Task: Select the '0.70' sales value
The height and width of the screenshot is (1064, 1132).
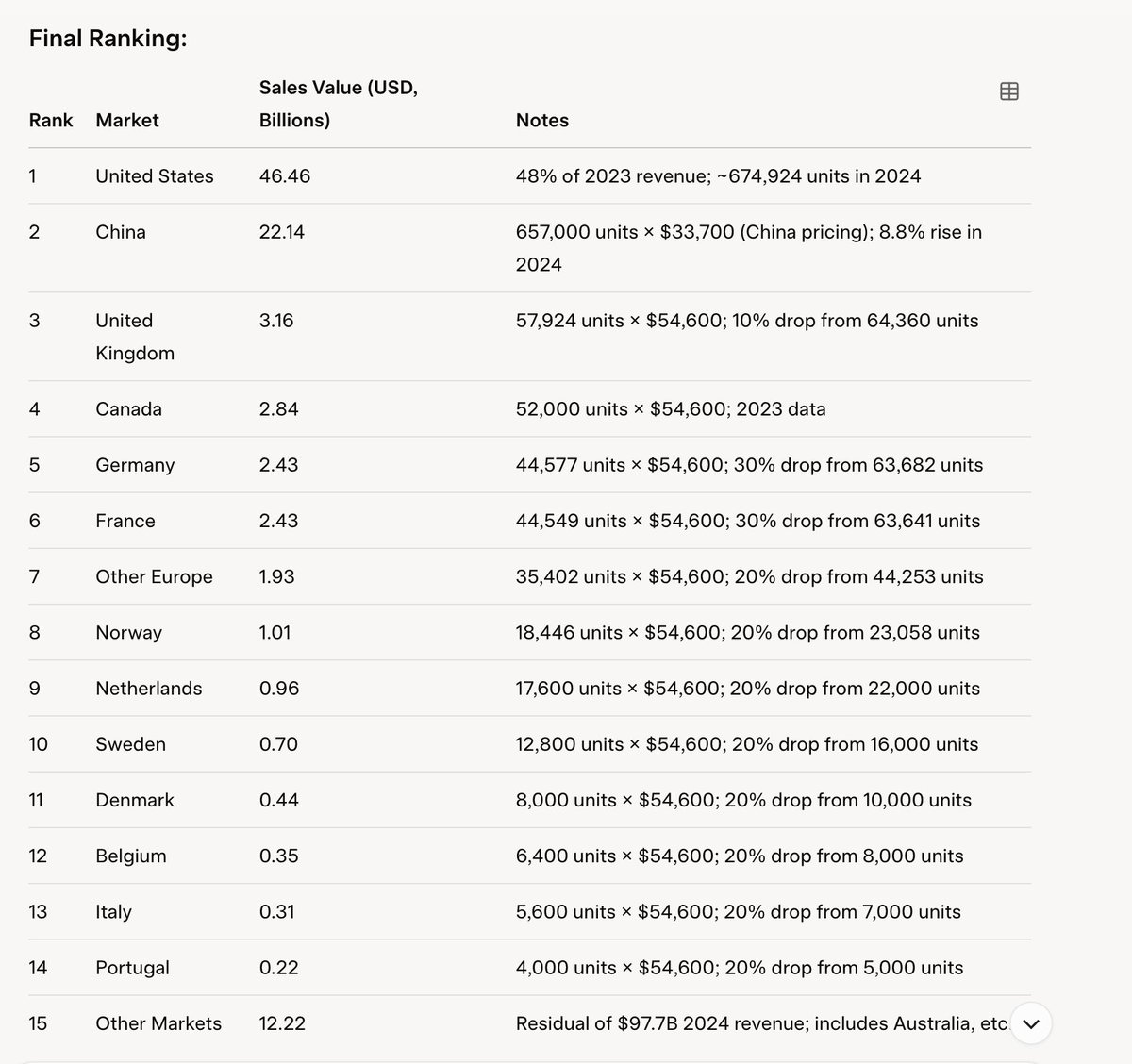Action: coord(279,744)
